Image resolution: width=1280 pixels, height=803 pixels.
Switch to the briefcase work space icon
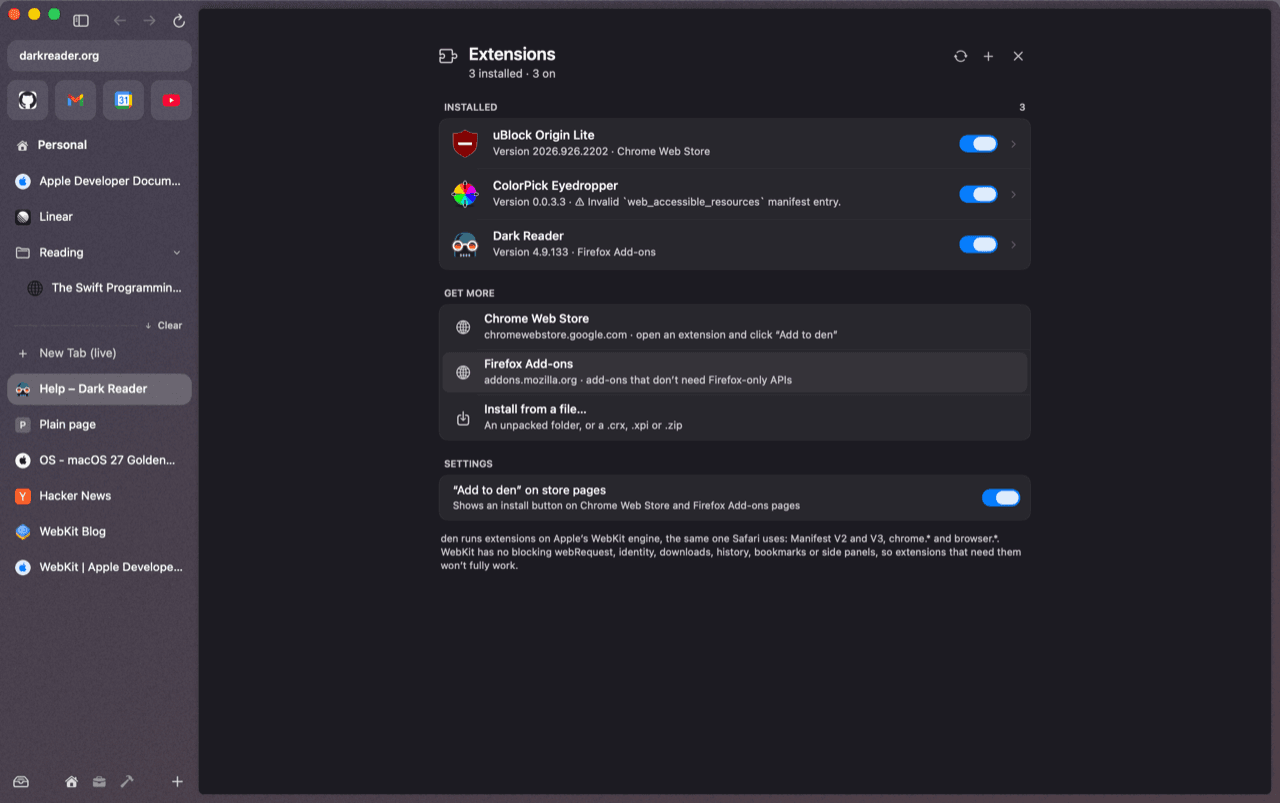click(x=99, y=782)
